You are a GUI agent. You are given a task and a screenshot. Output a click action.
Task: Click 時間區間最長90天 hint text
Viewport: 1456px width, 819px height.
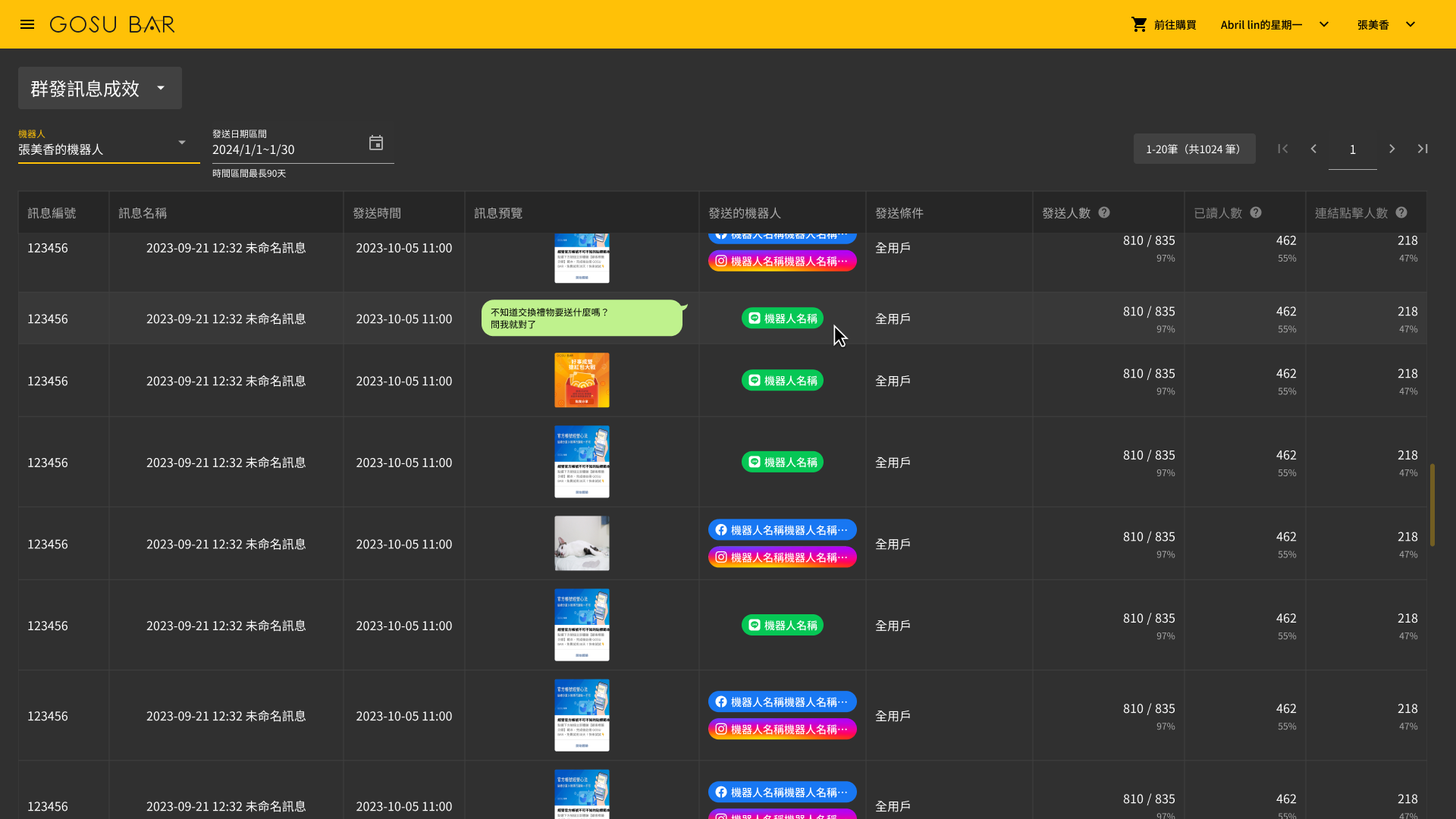click(249, 174)
